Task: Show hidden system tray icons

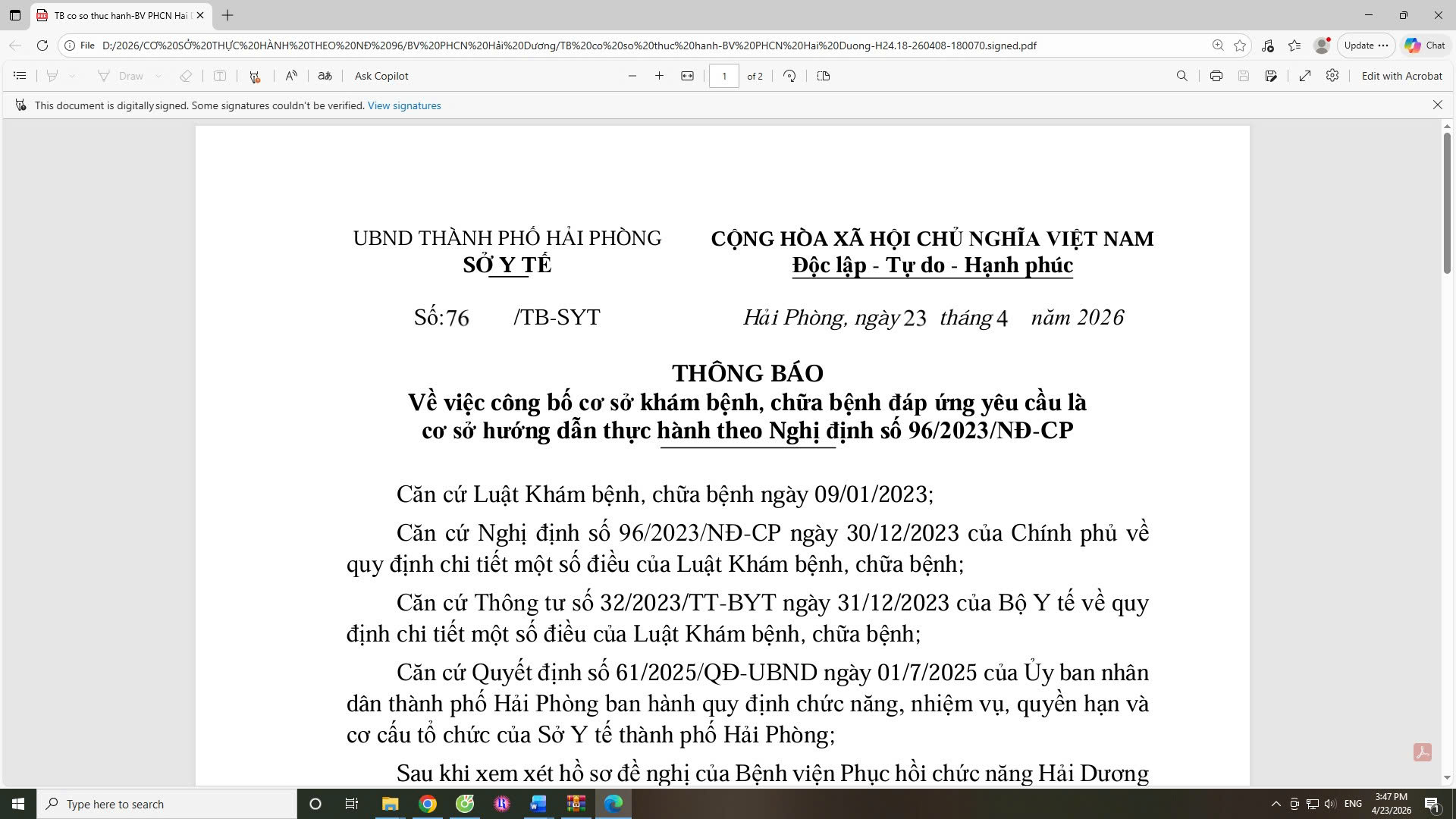Action: 1276,804
